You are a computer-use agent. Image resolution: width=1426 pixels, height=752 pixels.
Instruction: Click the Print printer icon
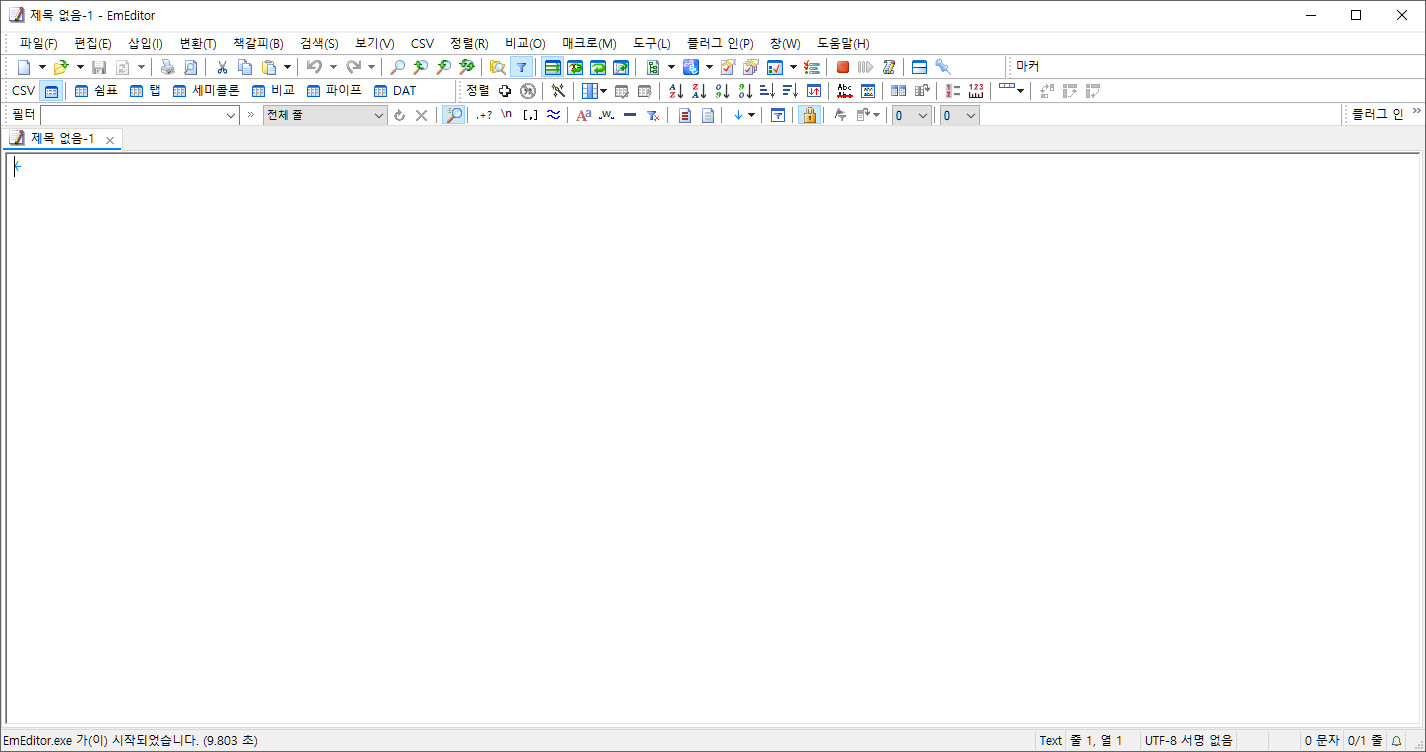pyautogui.click(x=167, y=67)
